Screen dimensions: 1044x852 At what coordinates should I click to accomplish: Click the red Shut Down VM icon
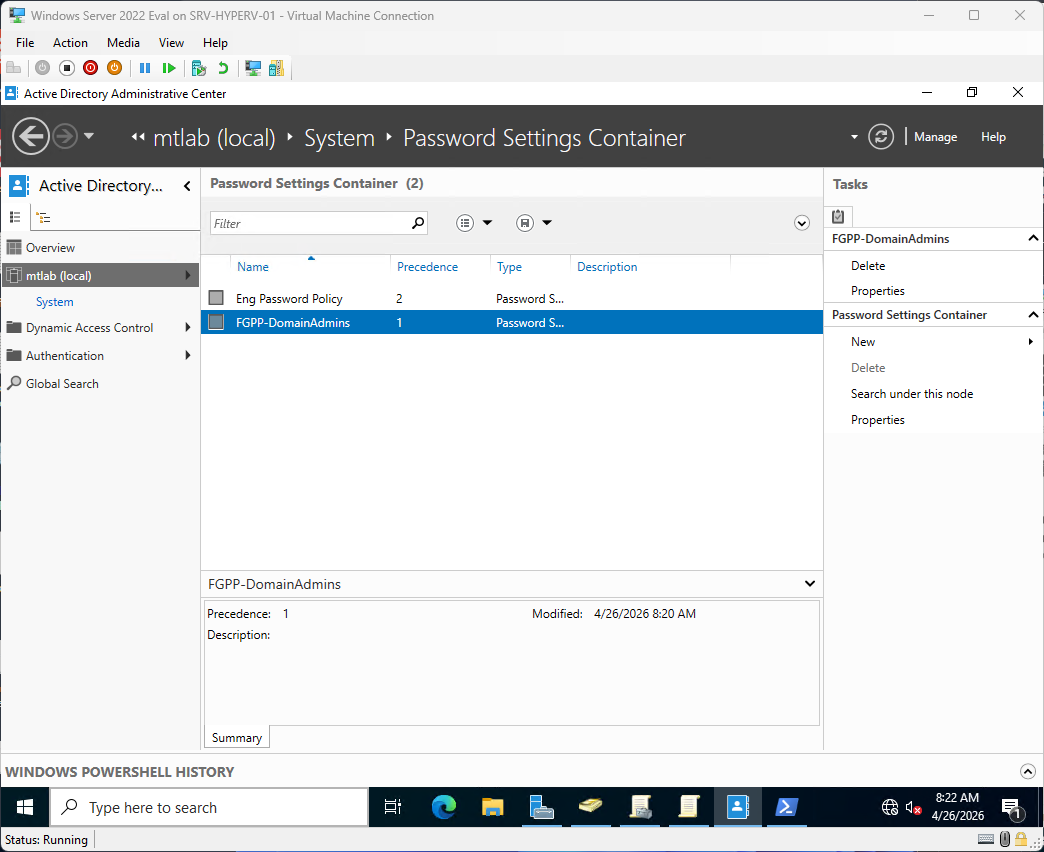91,68
